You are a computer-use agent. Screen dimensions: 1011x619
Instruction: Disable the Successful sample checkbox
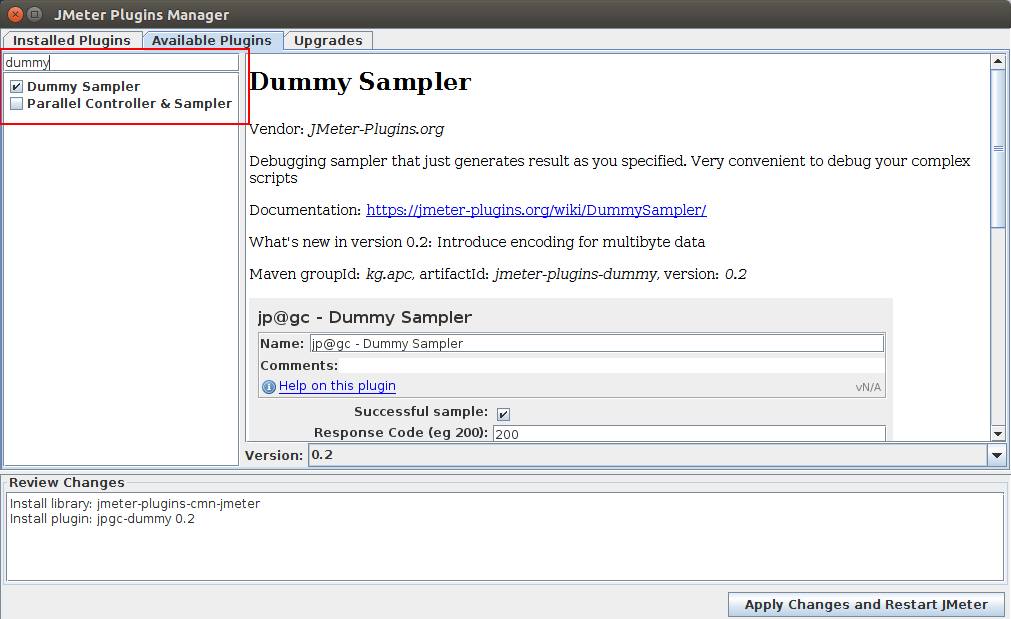point(503,413)
